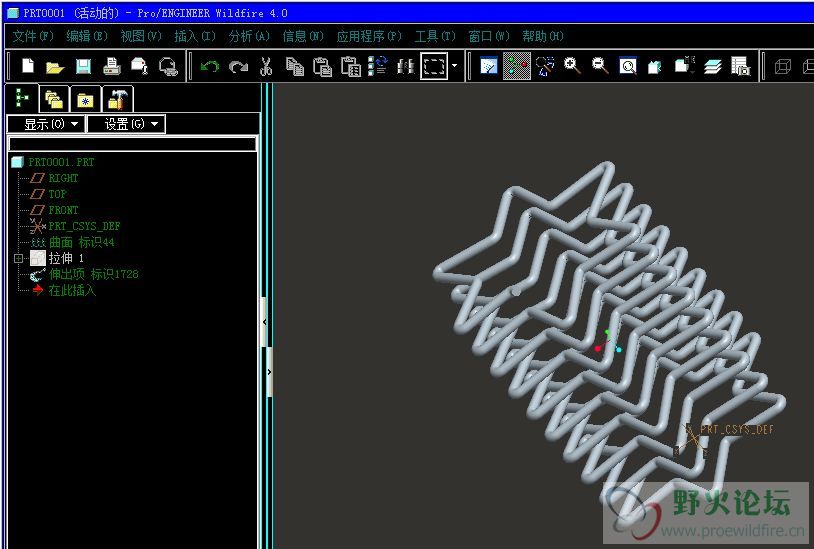Select the 拉伸 1 extrude feature

[65, 258]
